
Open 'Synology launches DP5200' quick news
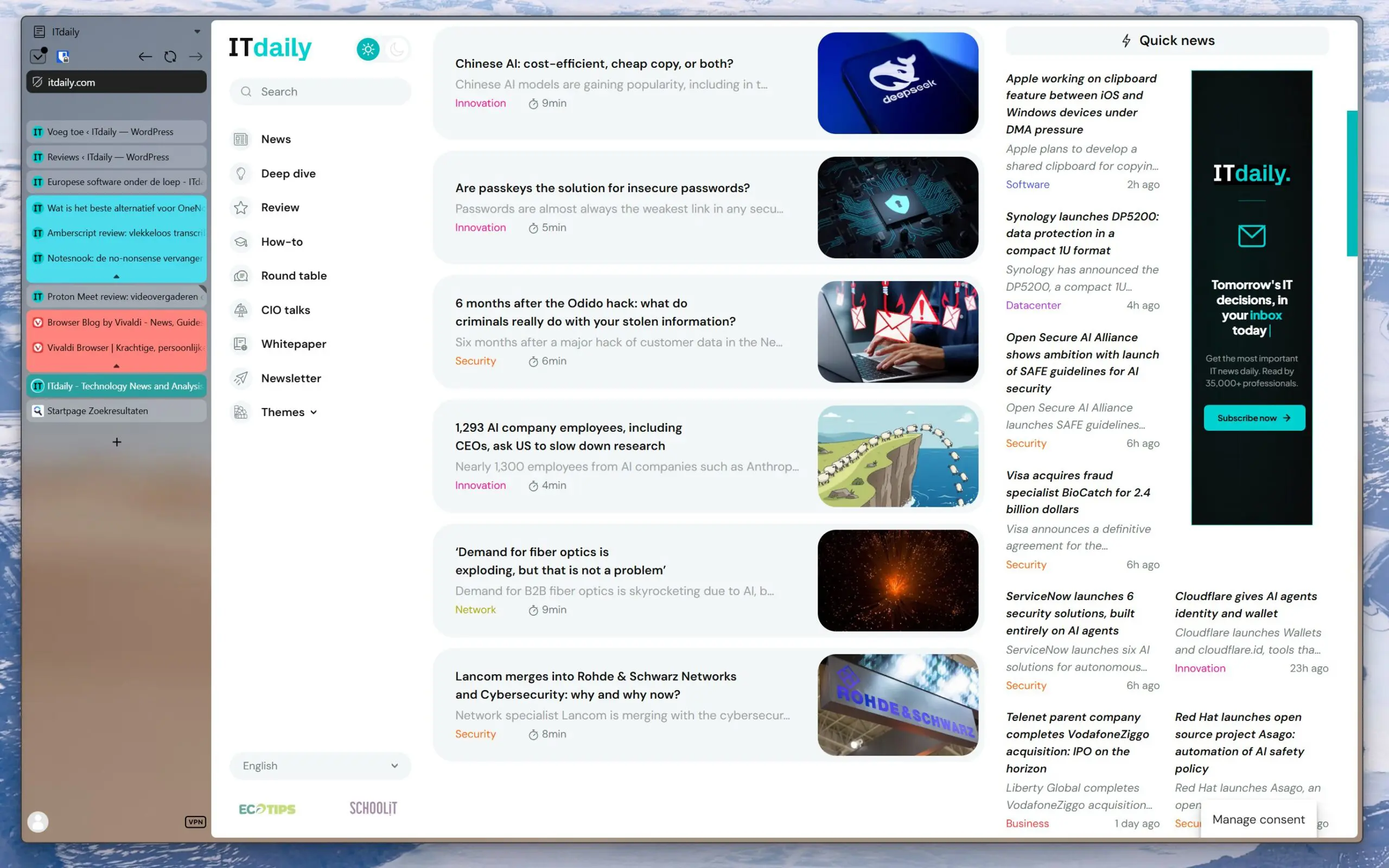(1082, 233)
